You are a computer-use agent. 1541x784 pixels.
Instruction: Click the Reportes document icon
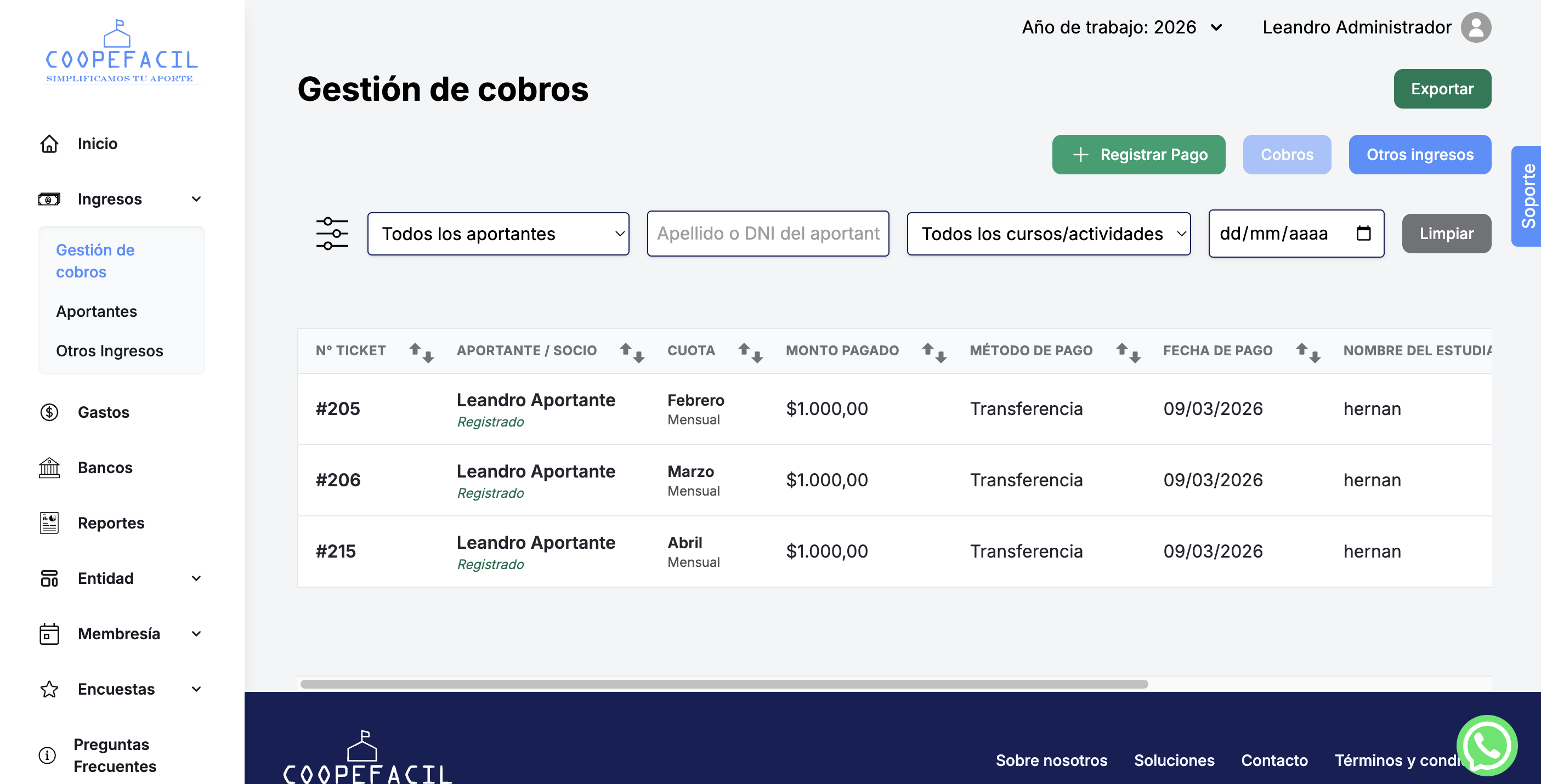pyautogui.click(x=49, y=522)
